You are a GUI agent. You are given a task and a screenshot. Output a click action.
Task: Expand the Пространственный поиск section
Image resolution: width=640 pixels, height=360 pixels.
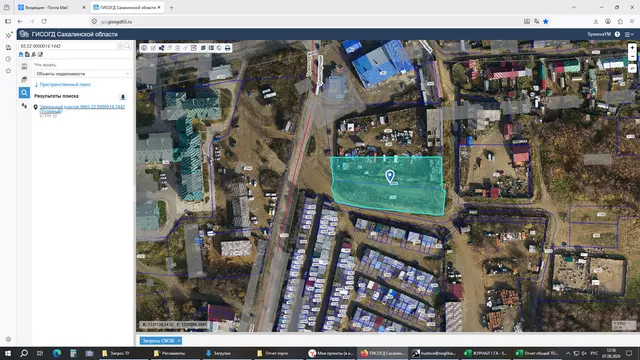(x=62, y=84)
